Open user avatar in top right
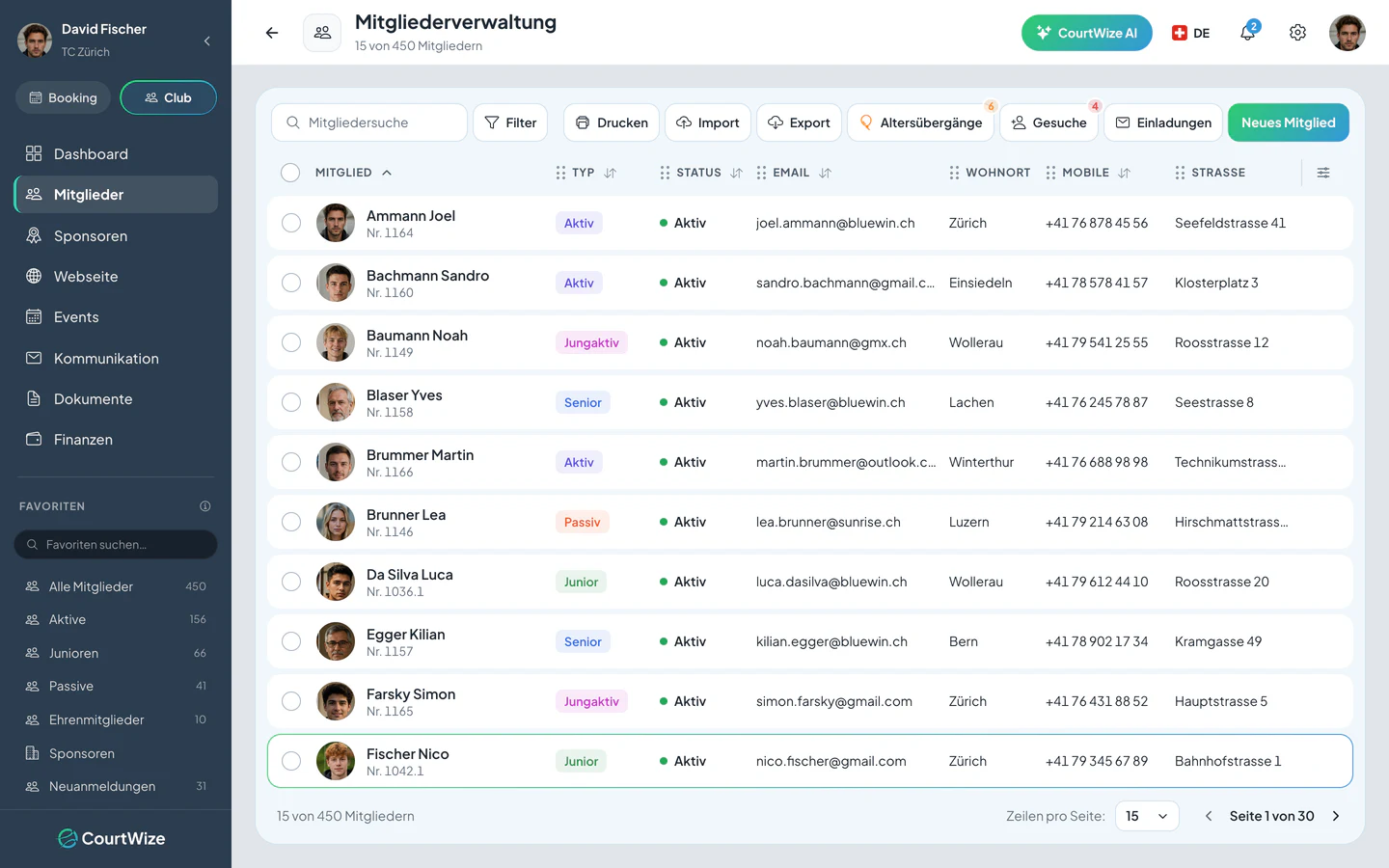The width and height of the screenshot is (1389, 868). click(x=1348, y=33)
